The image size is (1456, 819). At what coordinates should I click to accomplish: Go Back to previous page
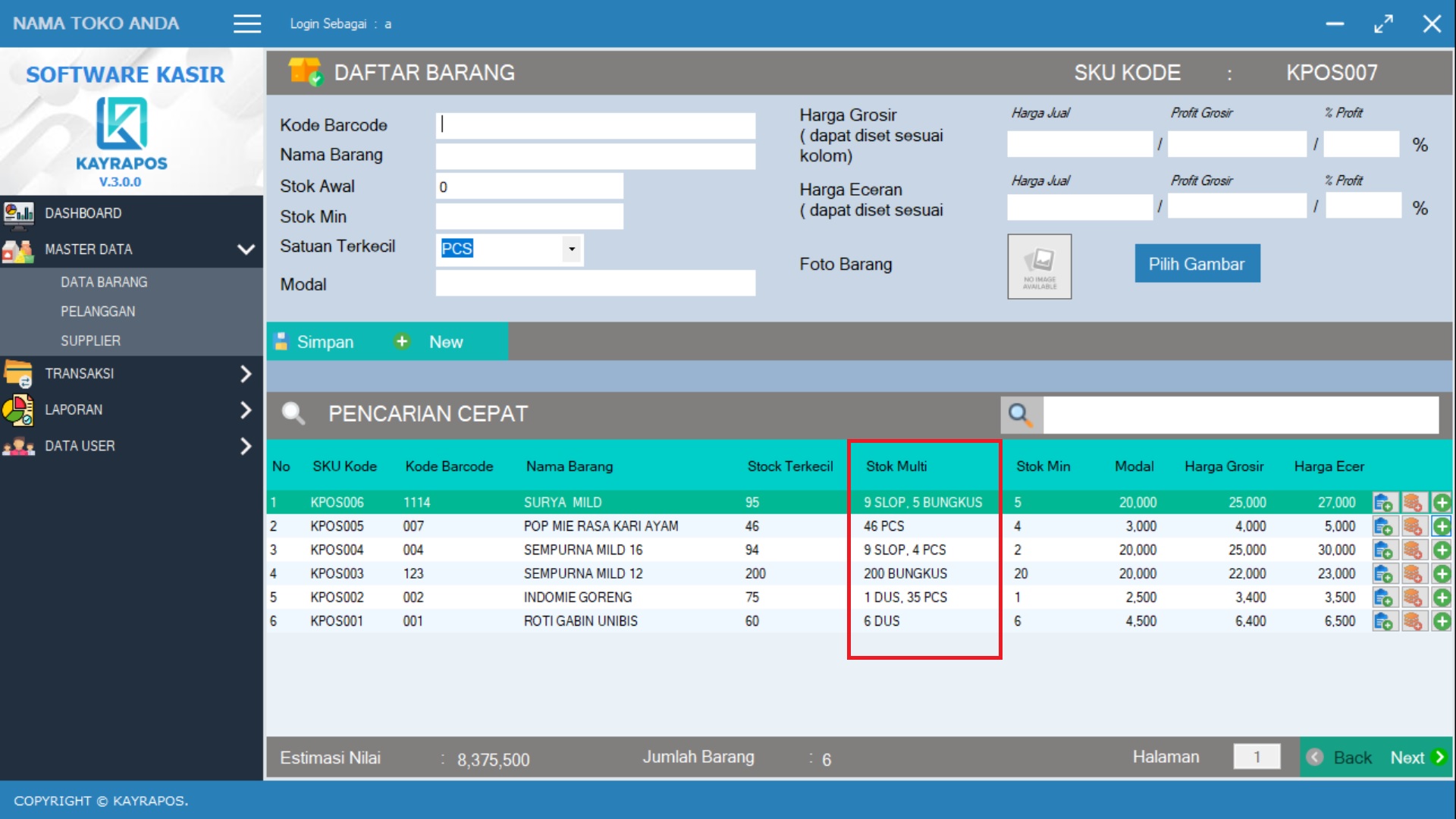[x=1341, y=758]
